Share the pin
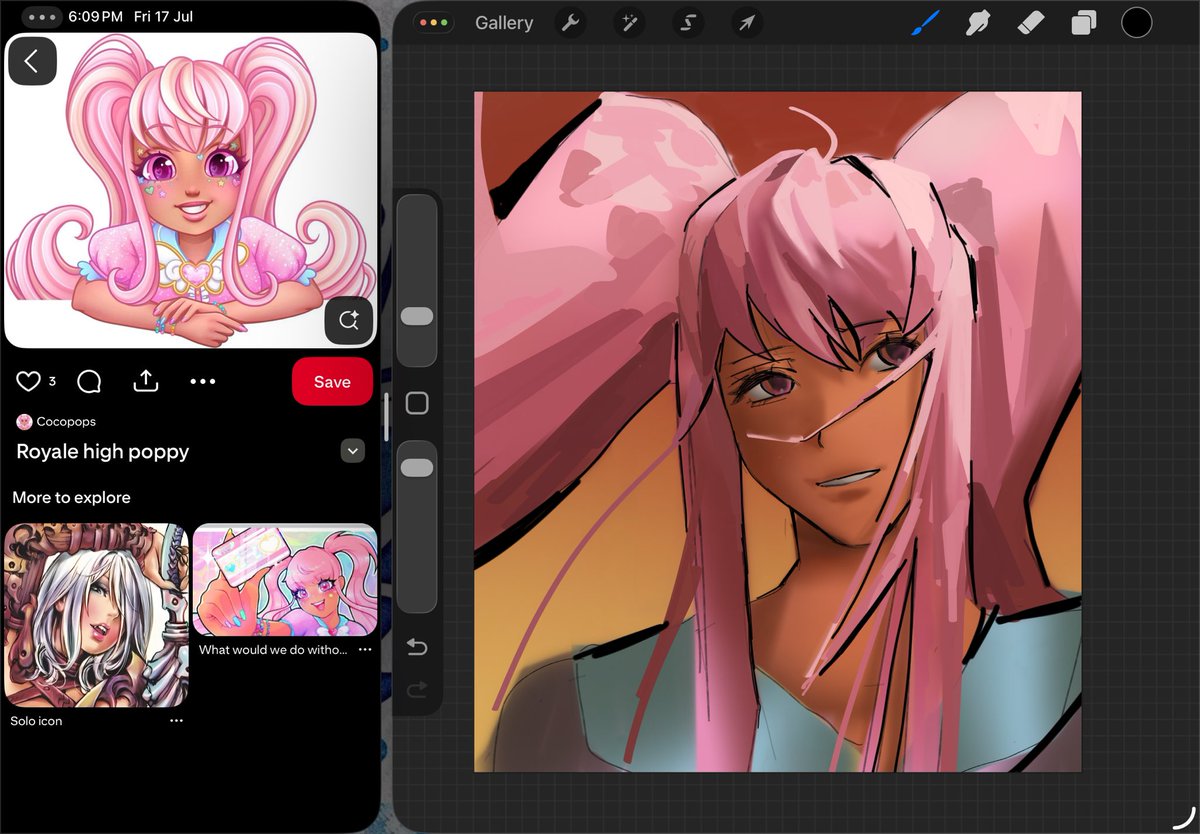The image size is (1200, 834). pyautogui.click(x=146, y=381)
